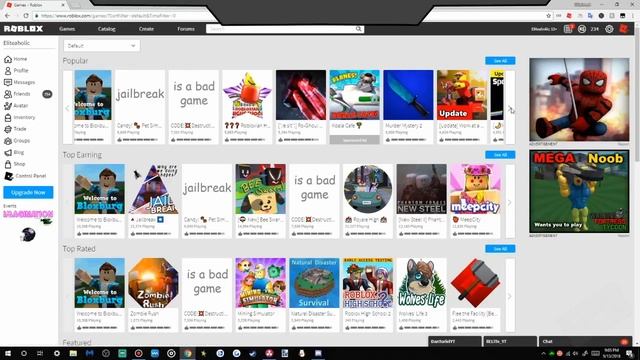
Task: Click the Robux icon in top bar
Action: pyautogui.click(x=582, y=29)
